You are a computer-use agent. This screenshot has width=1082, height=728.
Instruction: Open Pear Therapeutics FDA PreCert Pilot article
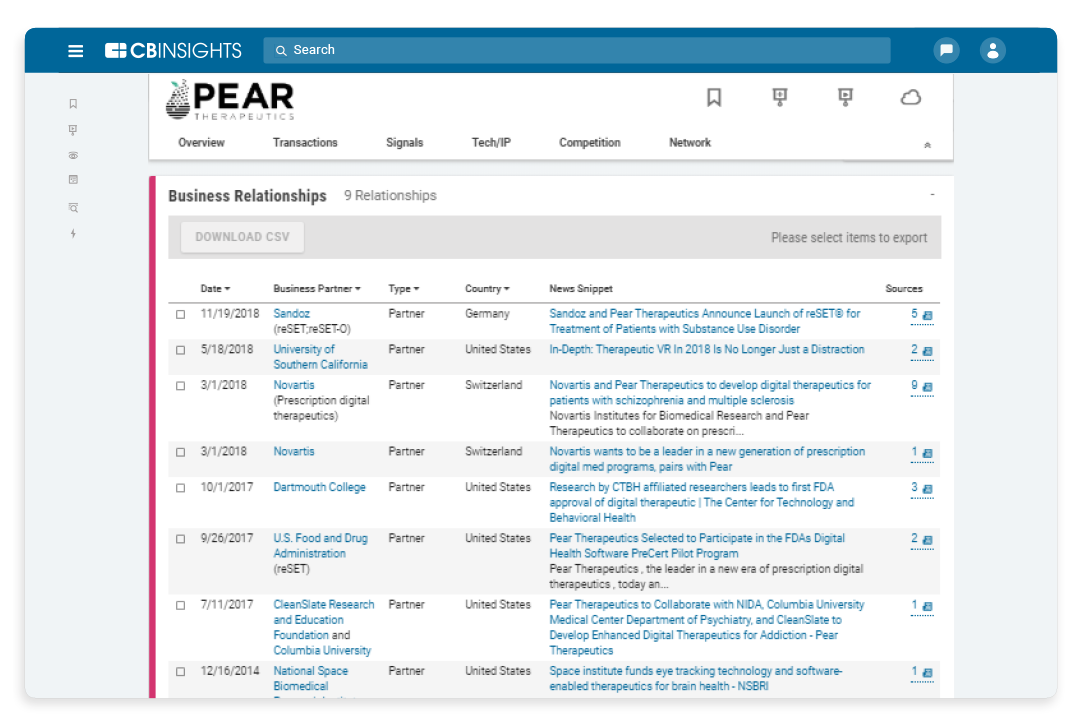tap(697, 546)
